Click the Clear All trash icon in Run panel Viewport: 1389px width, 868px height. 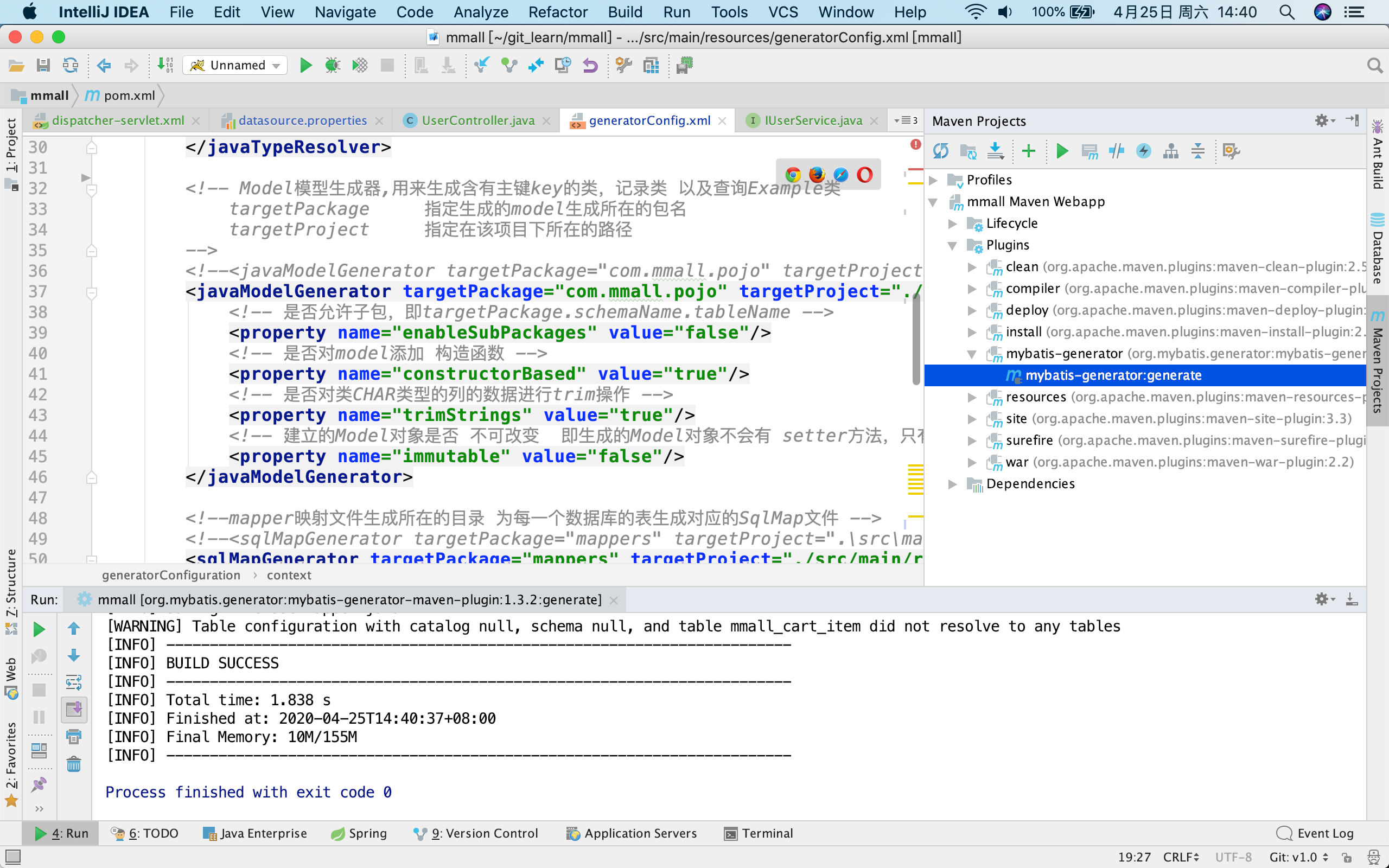coord(73,764)
